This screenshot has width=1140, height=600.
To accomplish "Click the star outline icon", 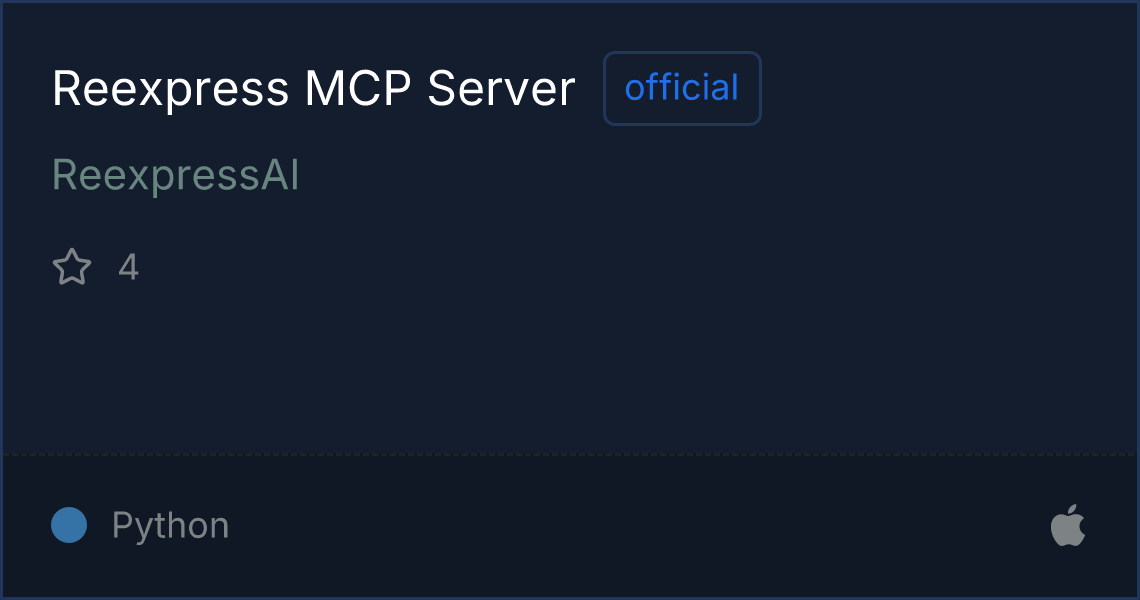I will (x=72, y=267).
